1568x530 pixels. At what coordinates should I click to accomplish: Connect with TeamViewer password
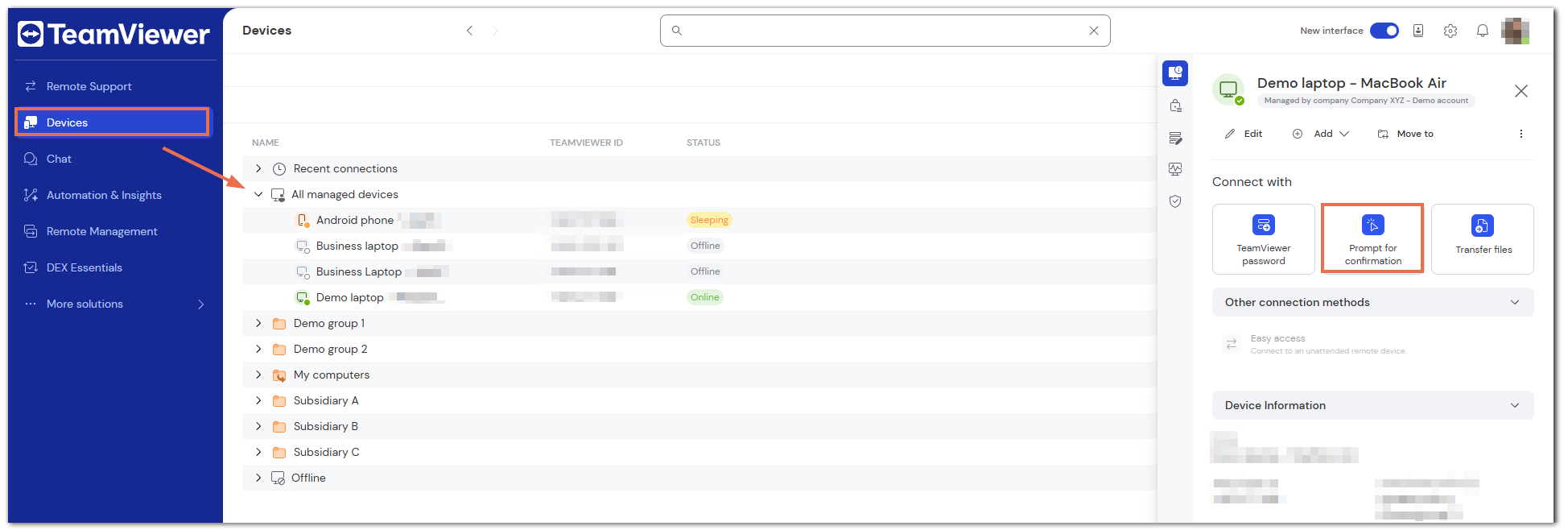(x=1263, y=239)
